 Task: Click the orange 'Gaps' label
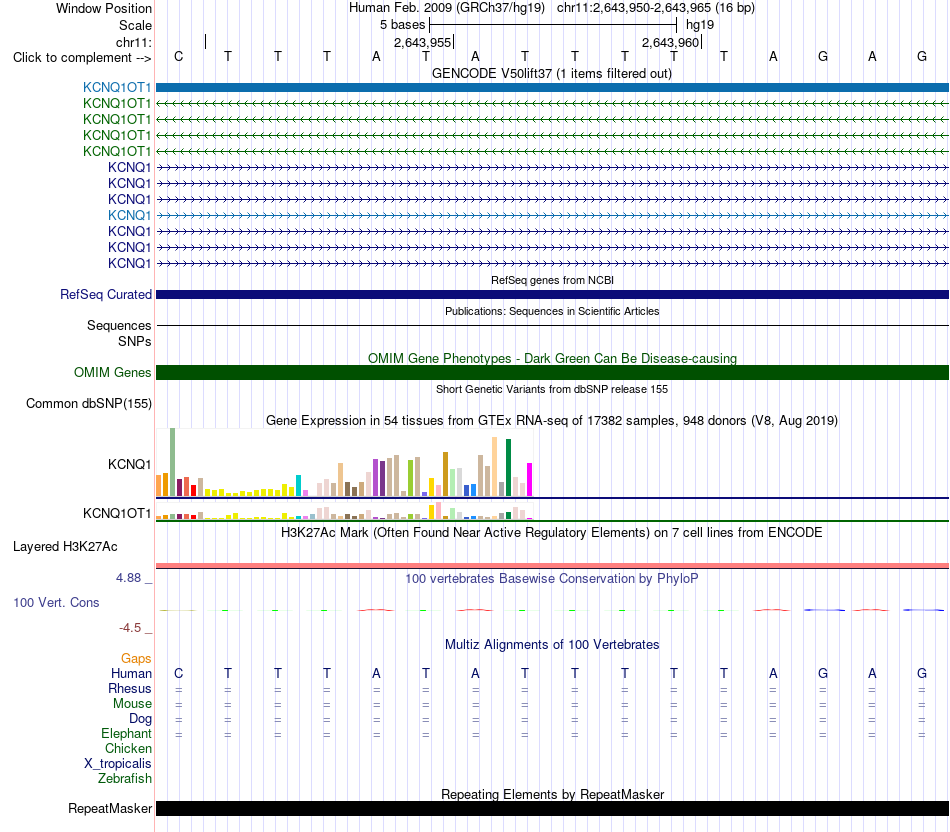(x=136, y=659)
